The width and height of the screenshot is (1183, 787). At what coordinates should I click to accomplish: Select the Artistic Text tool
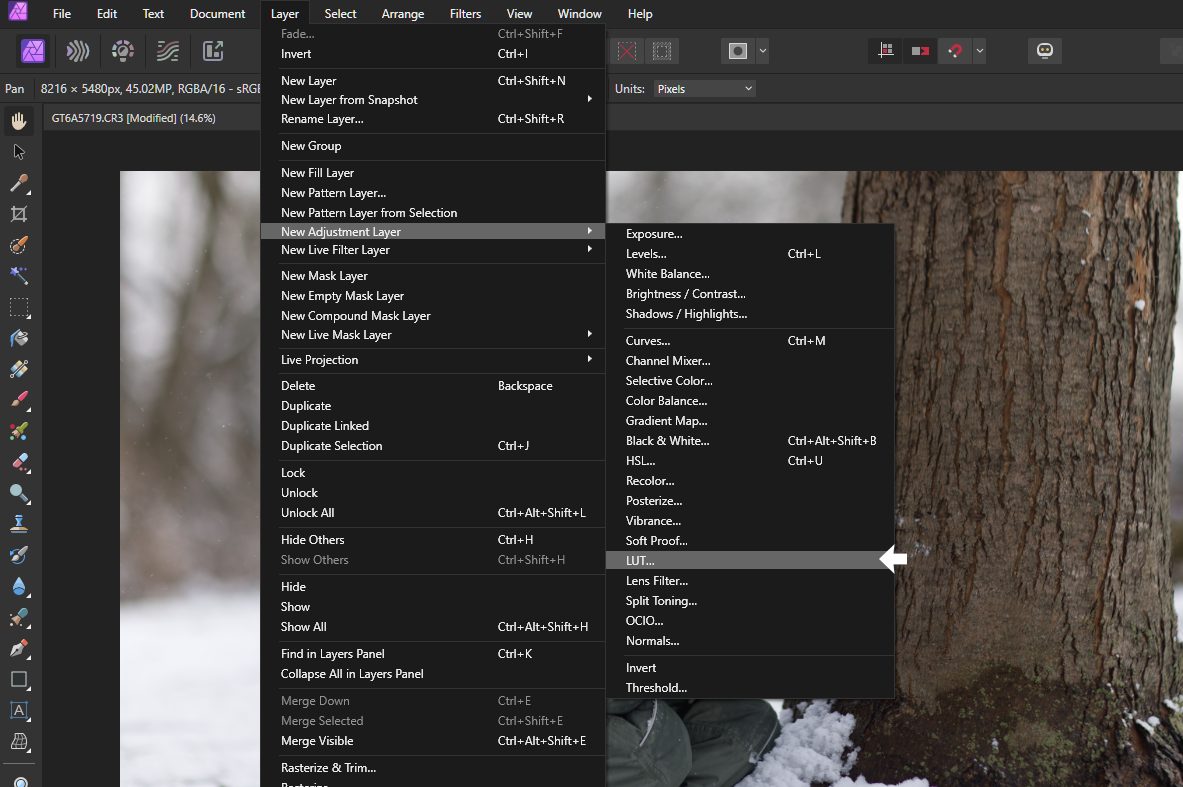[19, 711]
